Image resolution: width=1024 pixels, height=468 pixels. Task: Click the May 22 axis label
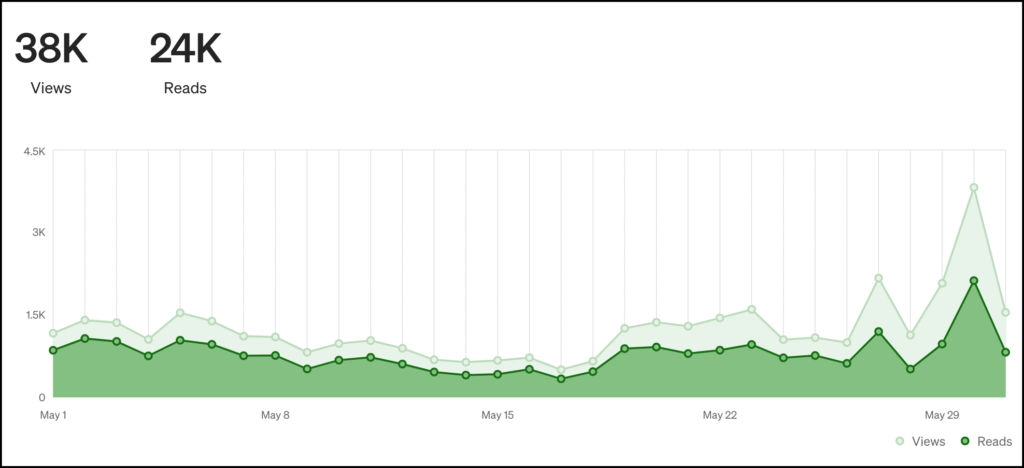tap(719, 414)
